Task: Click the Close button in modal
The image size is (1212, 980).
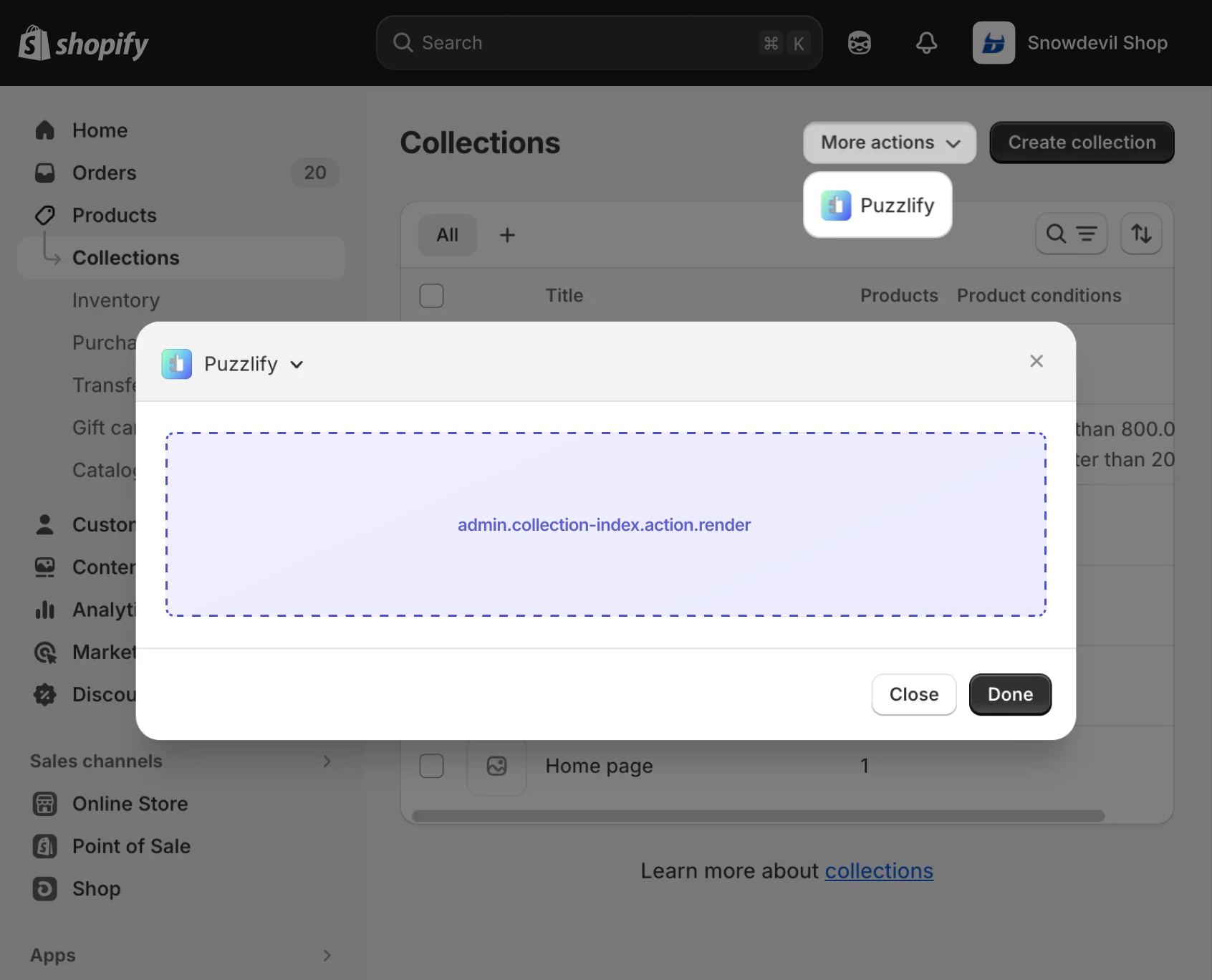Action: click(914, 694)
